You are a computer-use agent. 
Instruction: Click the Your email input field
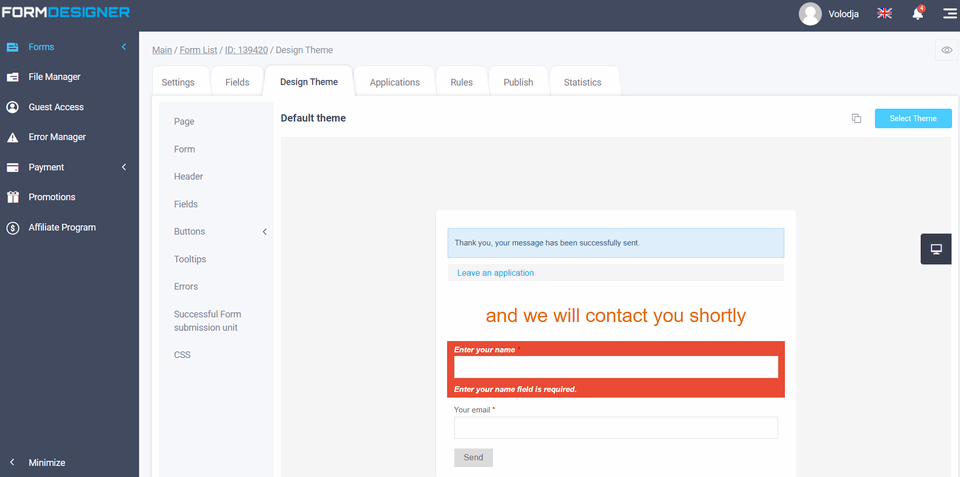(x=616, y=428)
